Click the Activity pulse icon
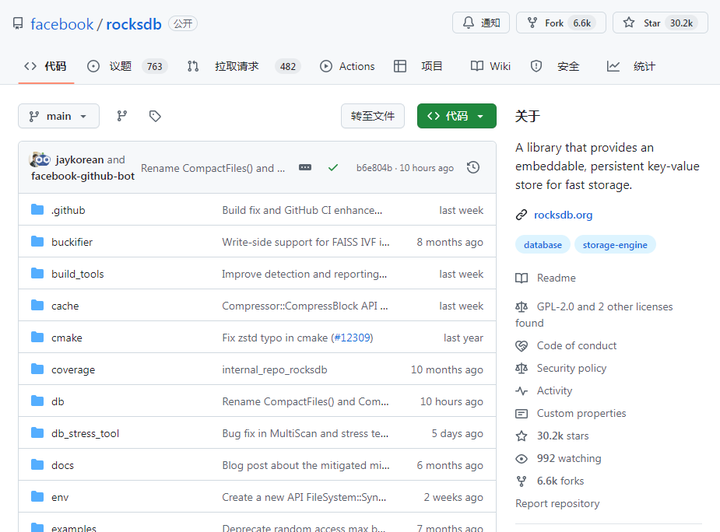The height and width of the screenshot is (532, 720). click(x=522, y=391)
